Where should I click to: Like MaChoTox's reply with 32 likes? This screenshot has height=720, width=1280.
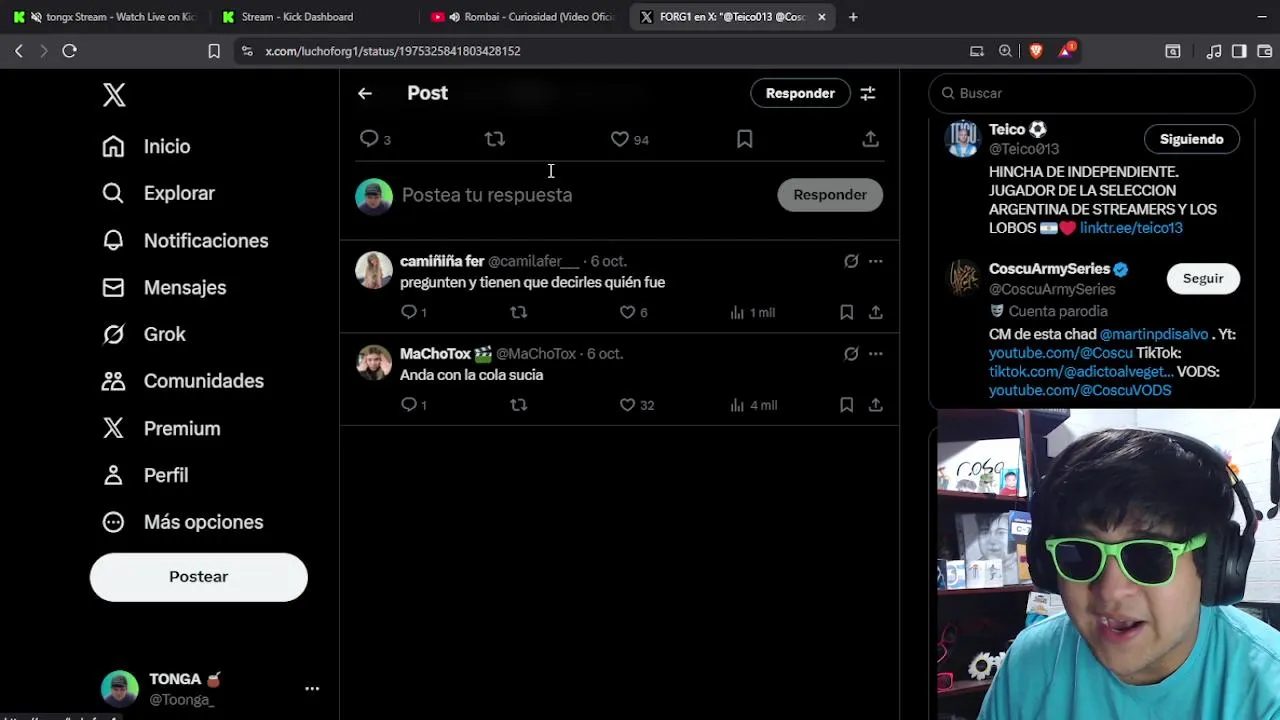click(x=627, y=404)
